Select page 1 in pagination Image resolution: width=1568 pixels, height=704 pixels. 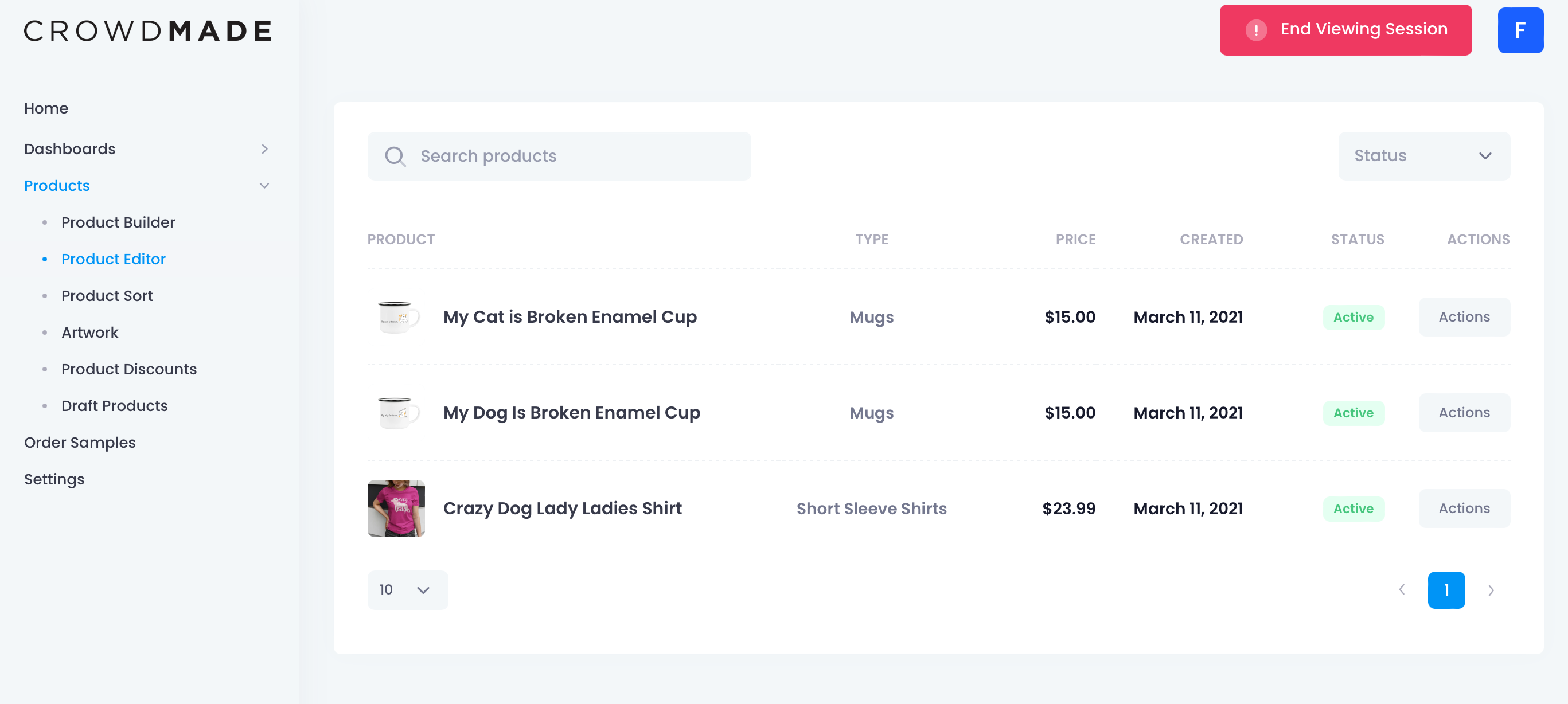[x=1446, y=589]
